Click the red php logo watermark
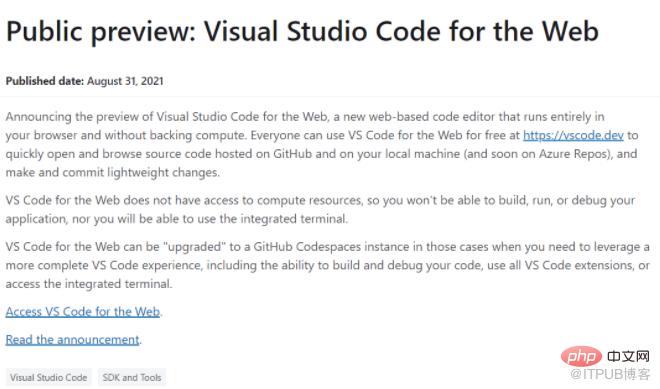The width and height of the screenshot is (660, 389). pos(581,357)
